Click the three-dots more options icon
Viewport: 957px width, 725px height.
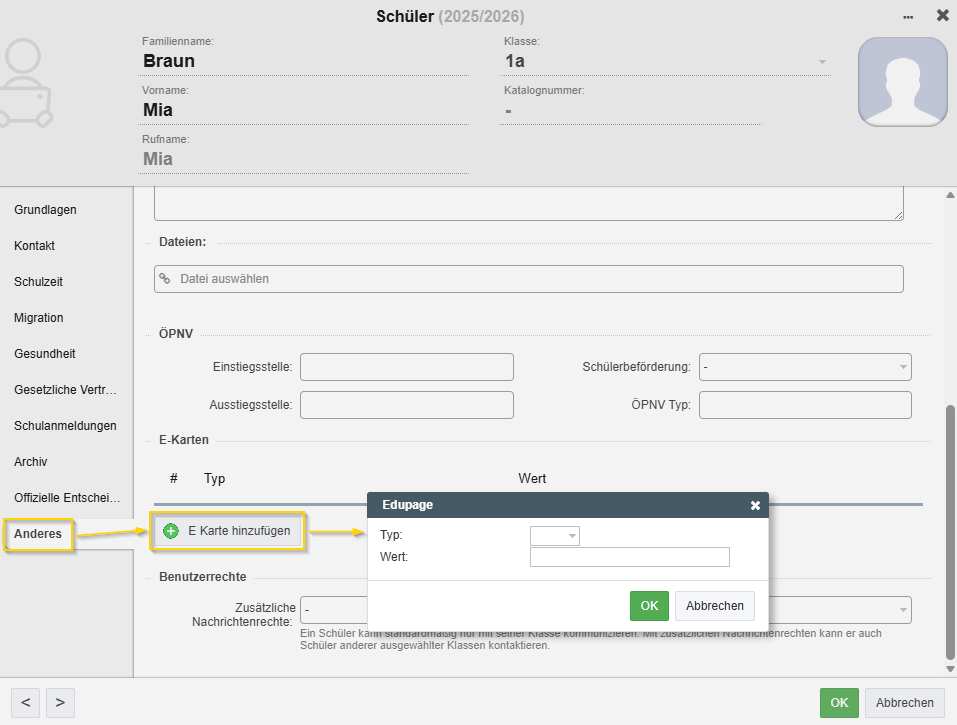[x=907, y=17]
